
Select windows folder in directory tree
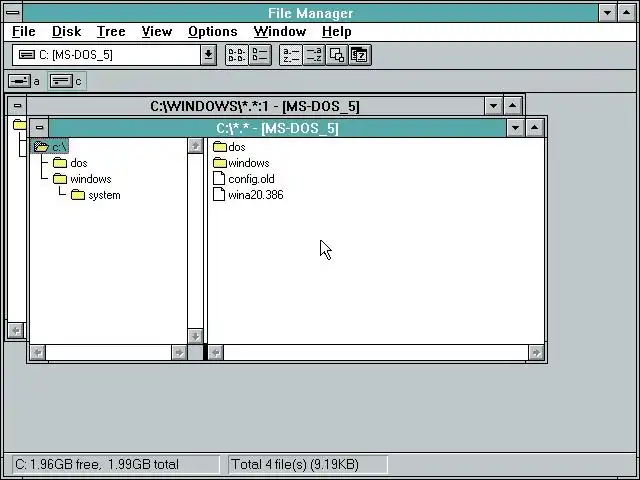(x=82, y=179)
